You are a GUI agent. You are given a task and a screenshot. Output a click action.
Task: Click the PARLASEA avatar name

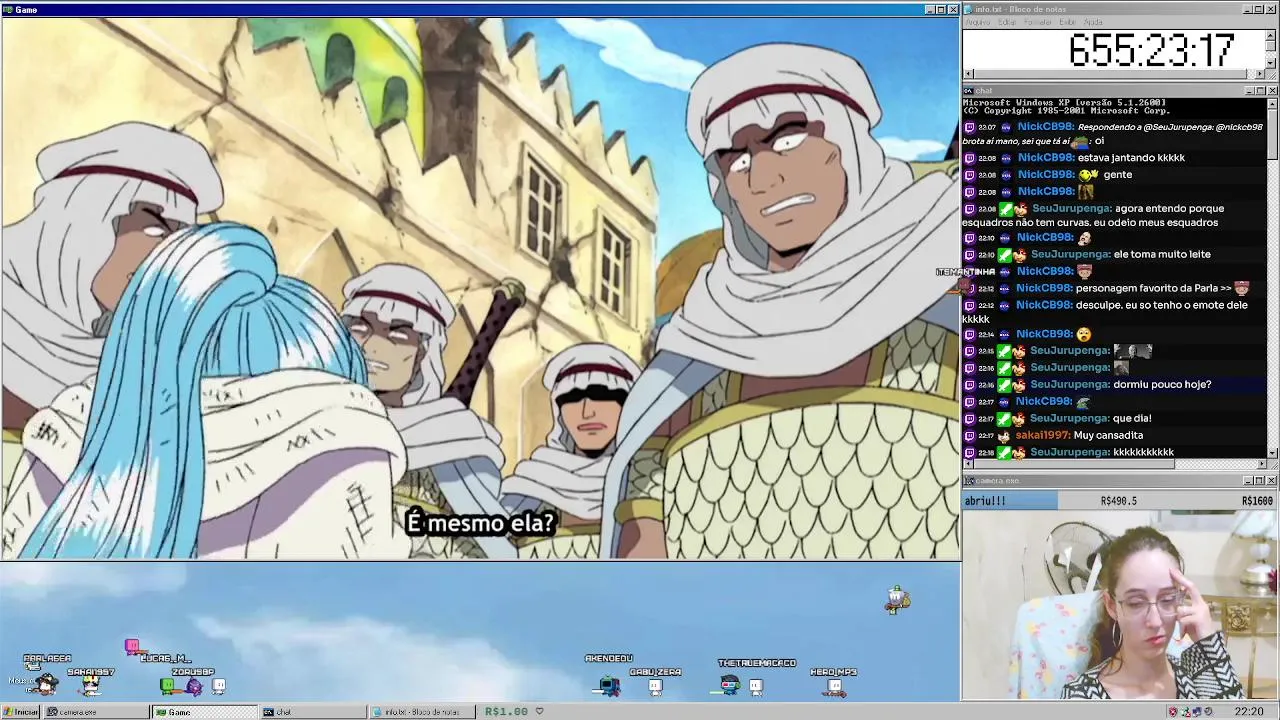(x=47, y=659)
